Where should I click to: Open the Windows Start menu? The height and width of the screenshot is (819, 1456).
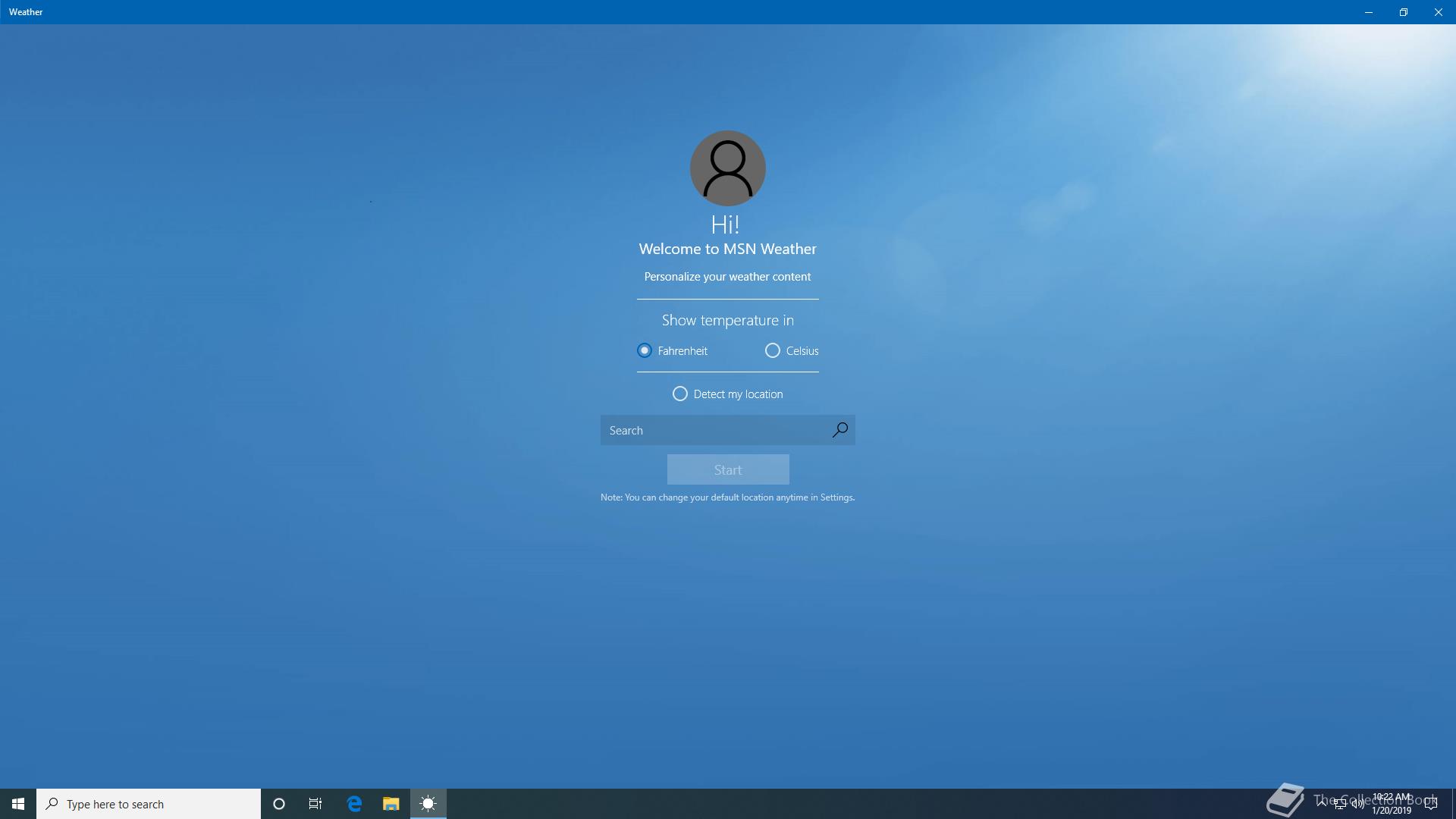coord(18,804)
